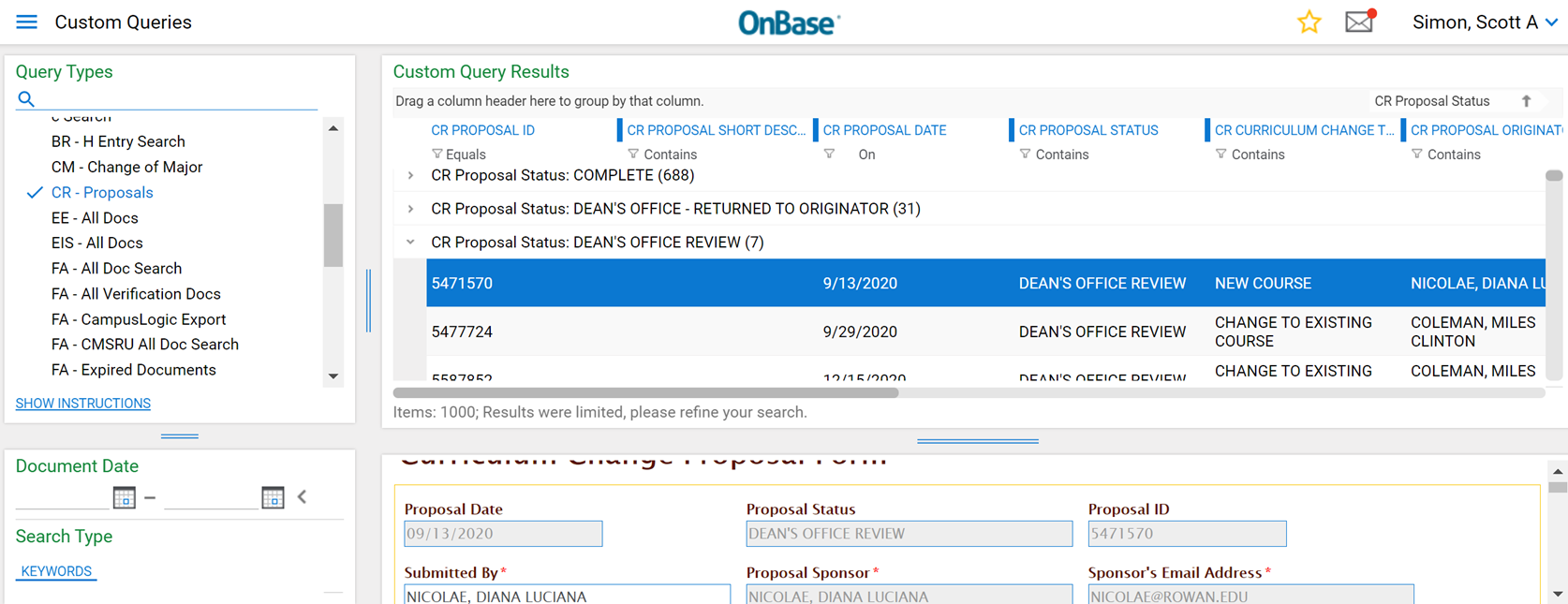
Task: Click the Equals filter icon under CR Proposal ID
Action: [436, 154]
